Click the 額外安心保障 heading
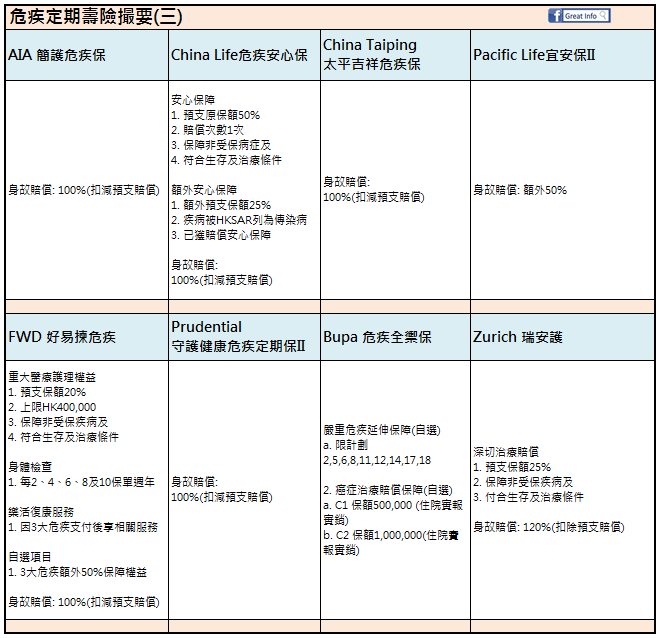Viewport: 660px width, 638px height. (204, 190)
